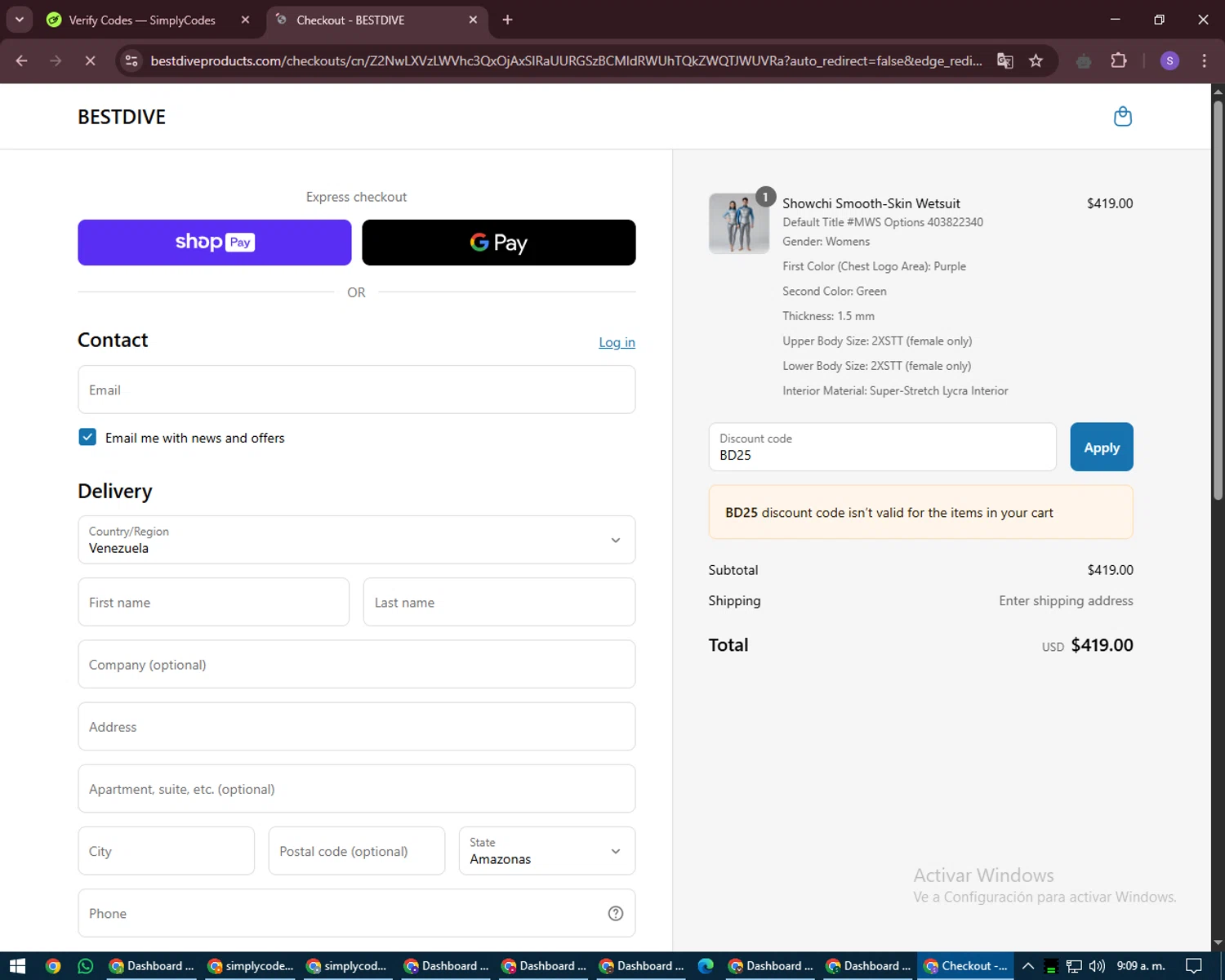
Task: Focus the Email input field
Action: (x=357, y=390)
